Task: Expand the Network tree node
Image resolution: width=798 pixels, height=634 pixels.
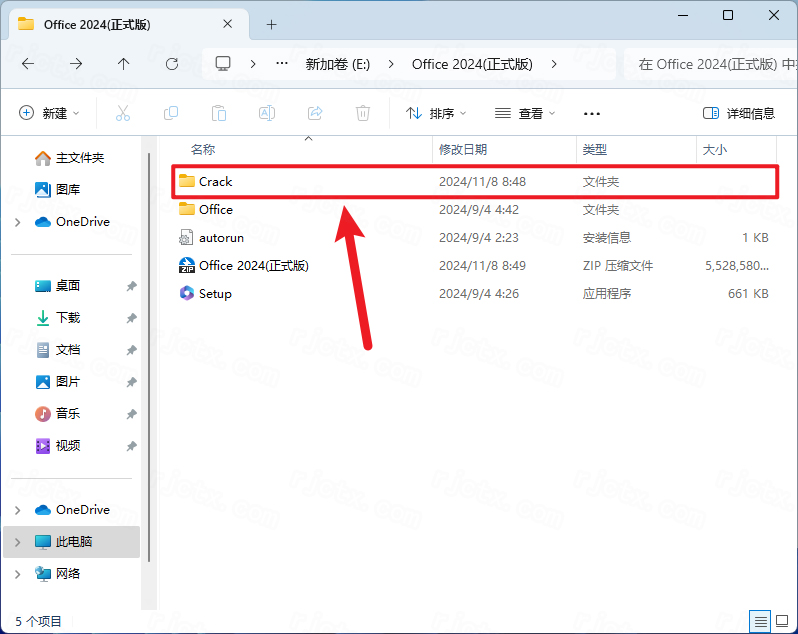Action: 18,573
